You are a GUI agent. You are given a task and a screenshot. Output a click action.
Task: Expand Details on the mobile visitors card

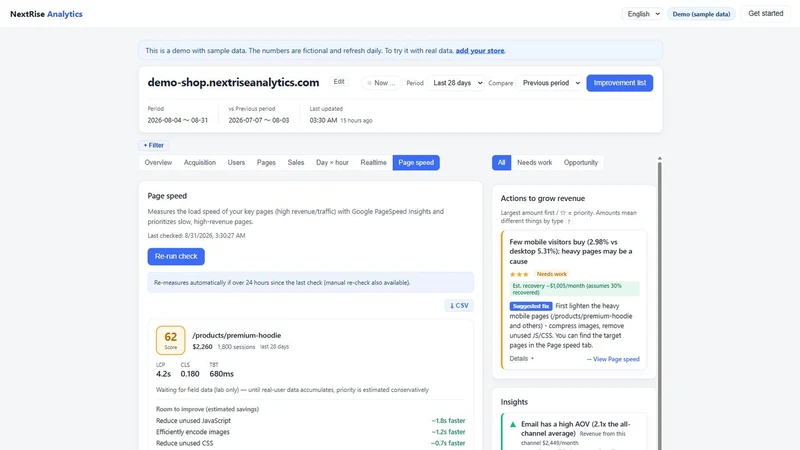pyautogui.click(x=521, y=358)
